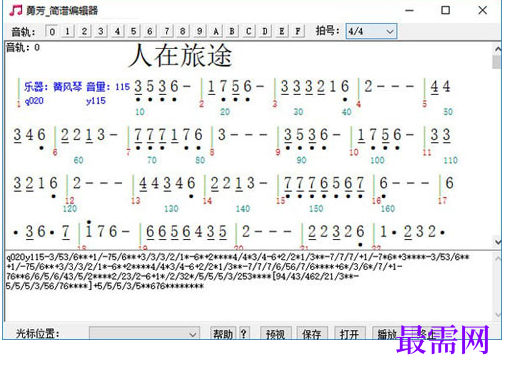Minimize the editor window

[410, 10]
